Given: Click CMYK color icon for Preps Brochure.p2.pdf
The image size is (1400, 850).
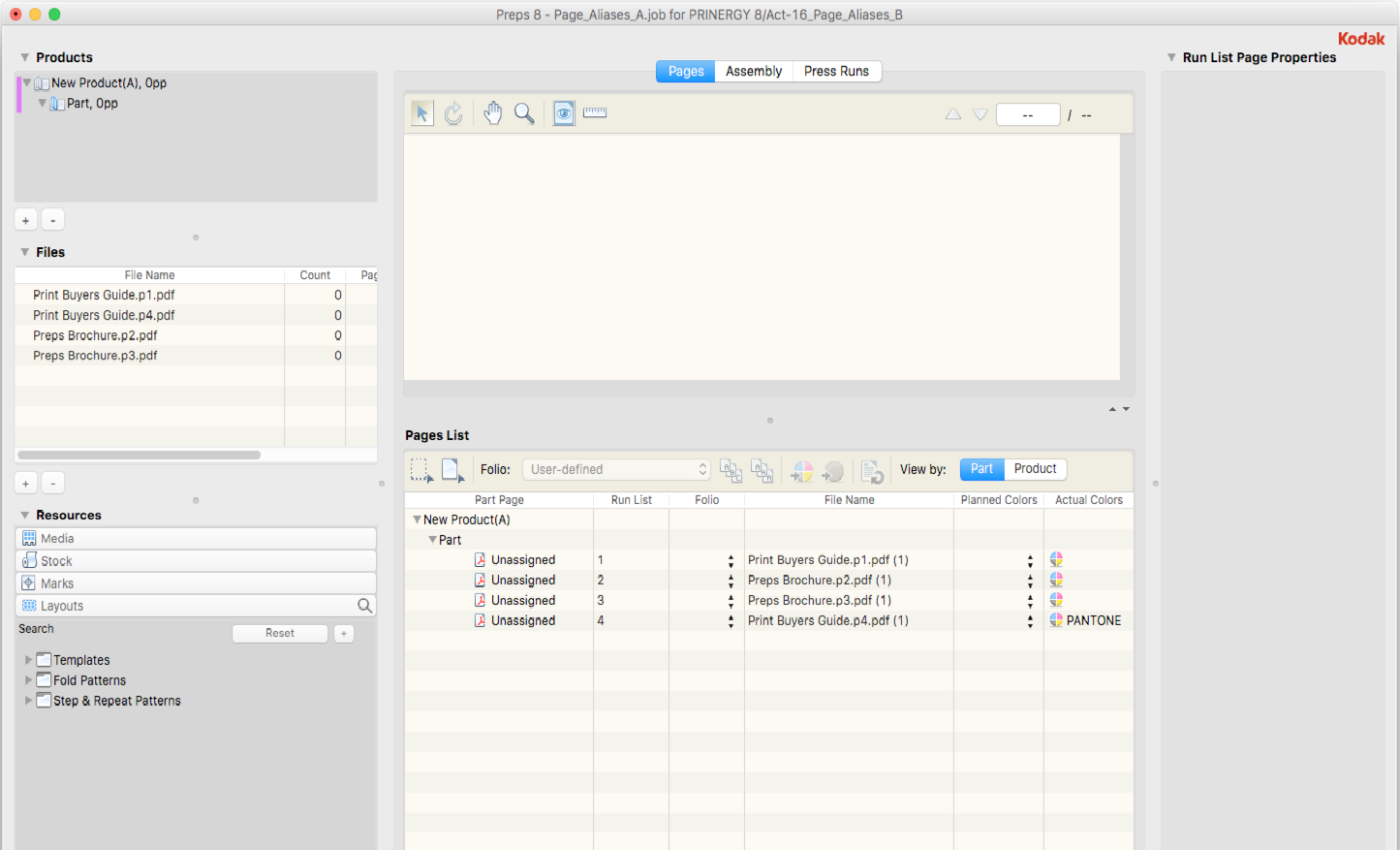Looking at the screenshot, I should pos(1056,581).
